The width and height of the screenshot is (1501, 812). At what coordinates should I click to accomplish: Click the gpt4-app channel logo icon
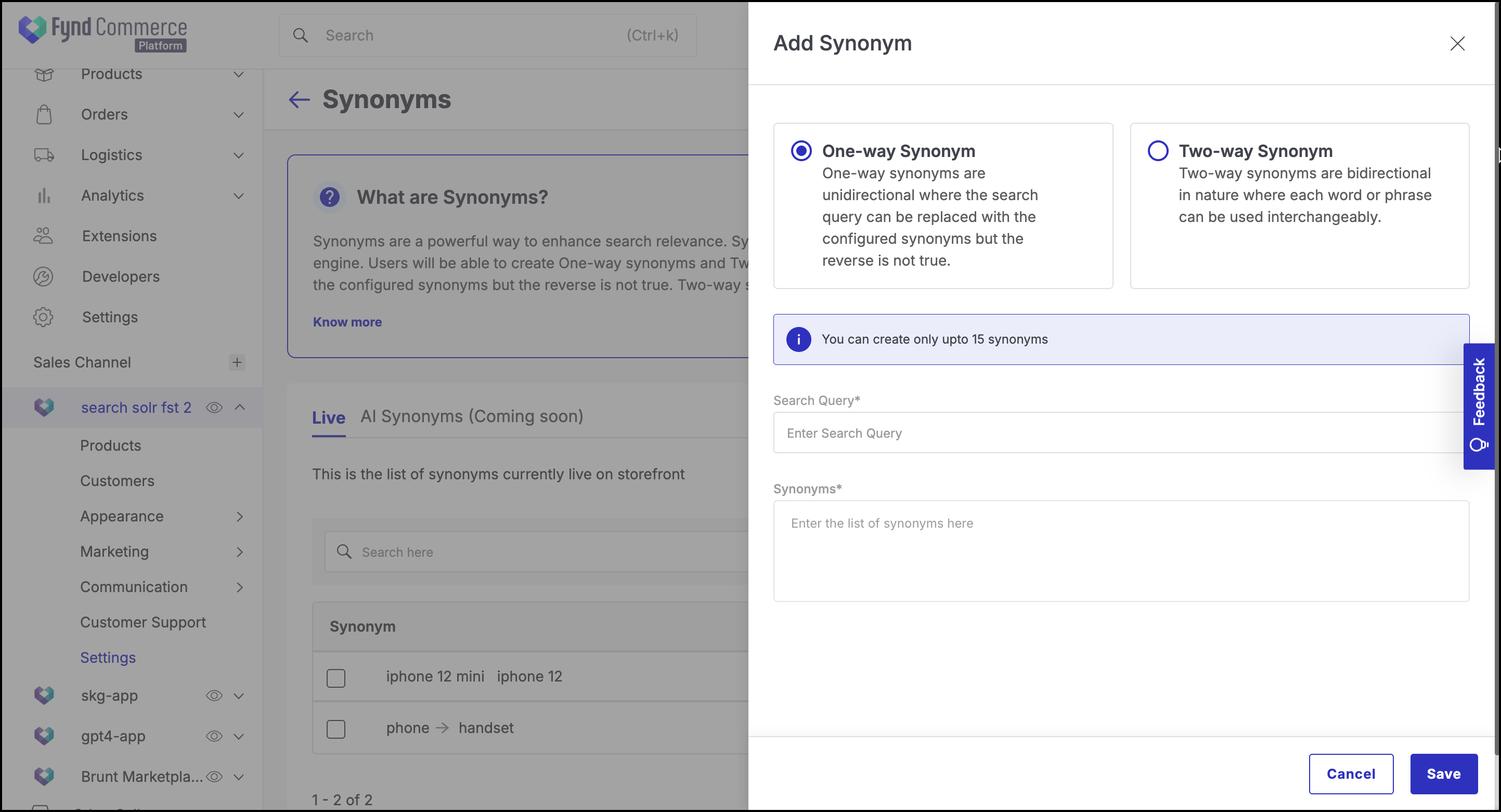point(44,736)
